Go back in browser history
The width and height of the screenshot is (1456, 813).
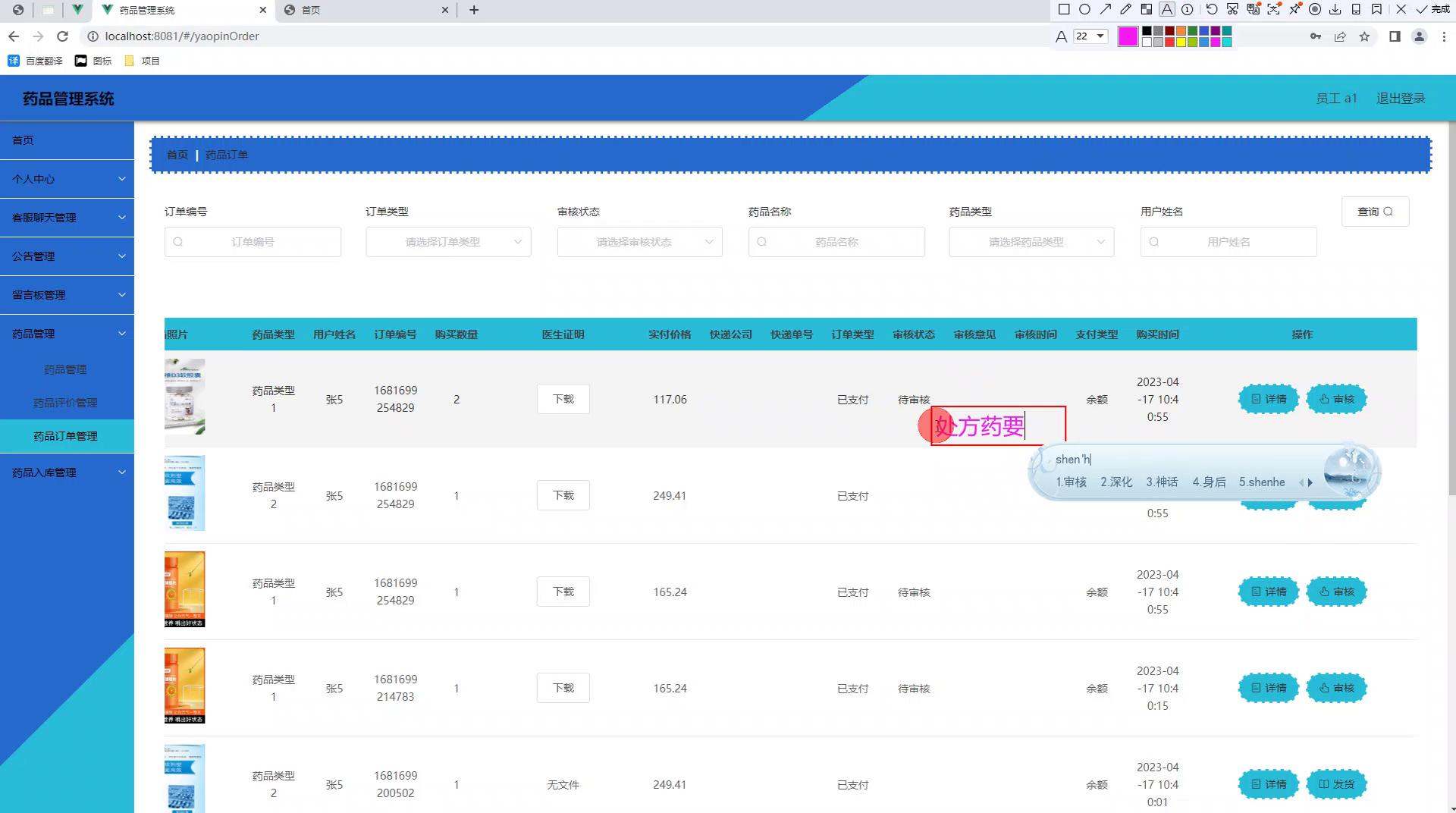pos(14,36)
